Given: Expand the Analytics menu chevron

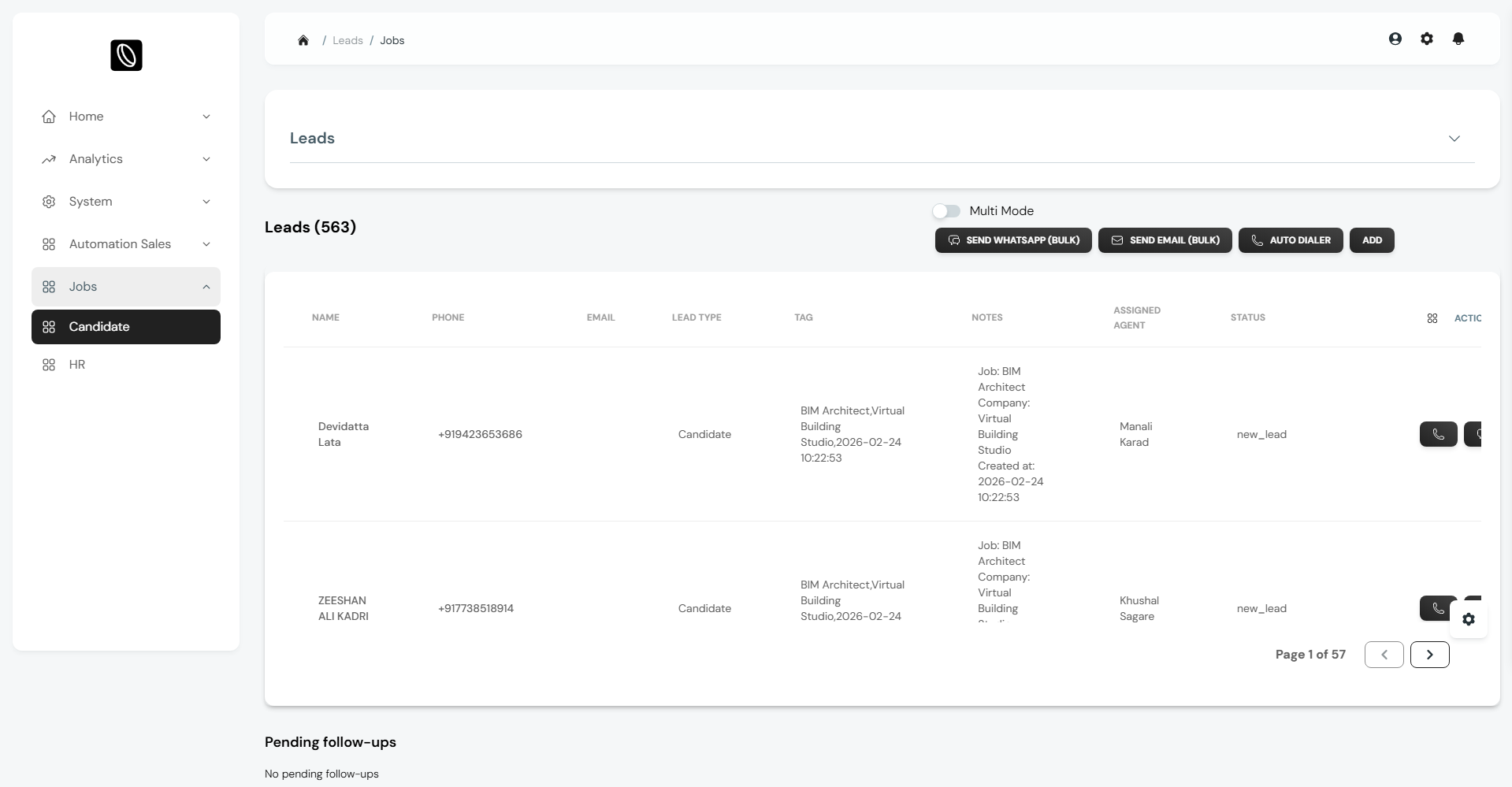Looking at the screenshot, I should click(206, 159).
